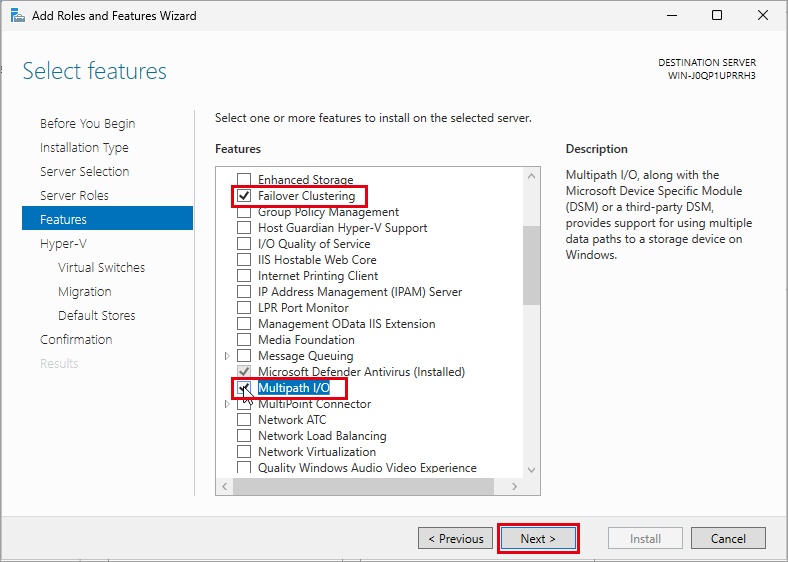Click the horizontal scroll left arrow
Viewport: 788px width, 562px height.
(x=225, y=486)
